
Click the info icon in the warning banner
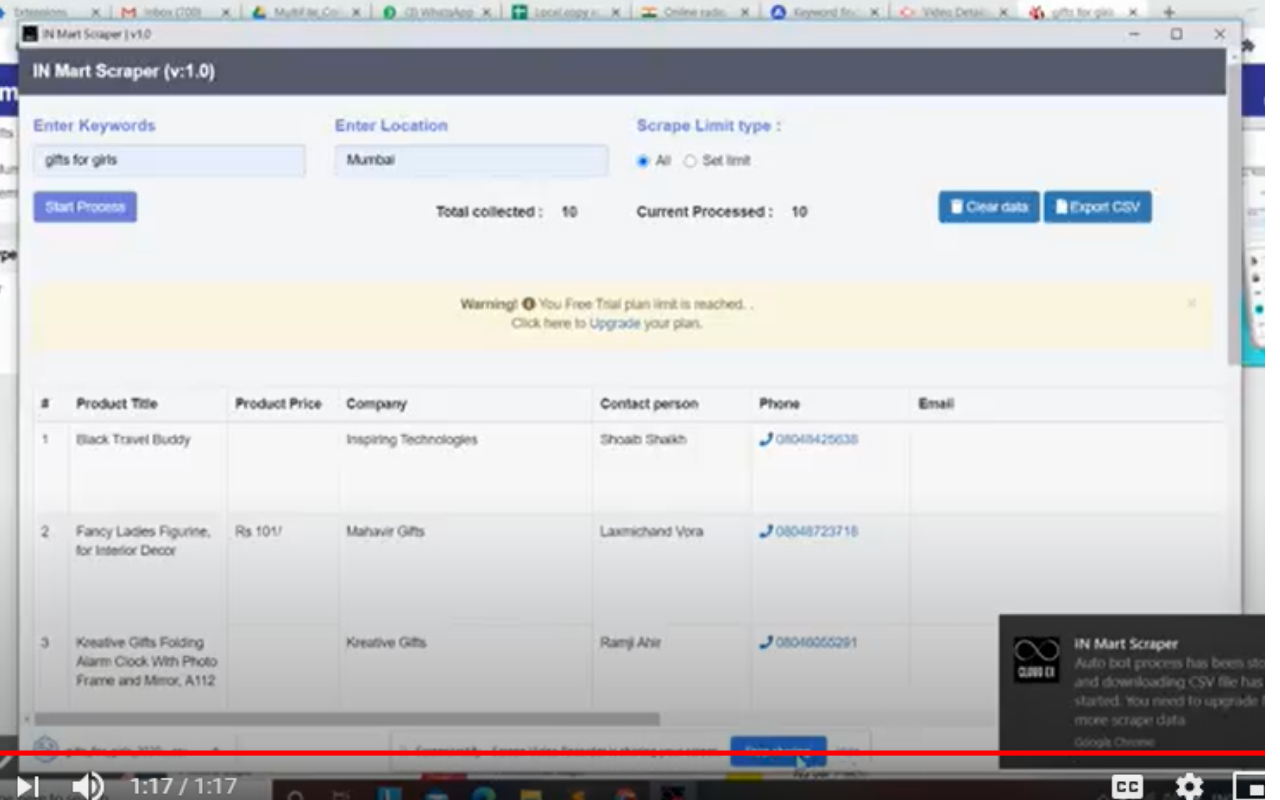[528, 304]
